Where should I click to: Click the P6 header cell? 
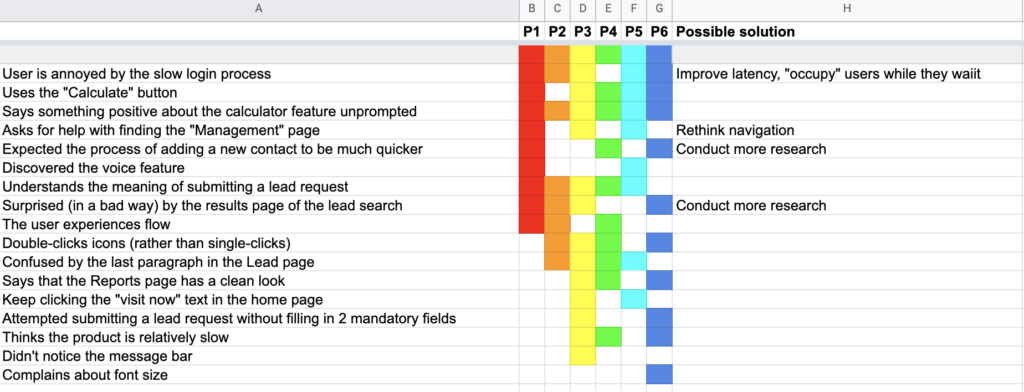660,31
